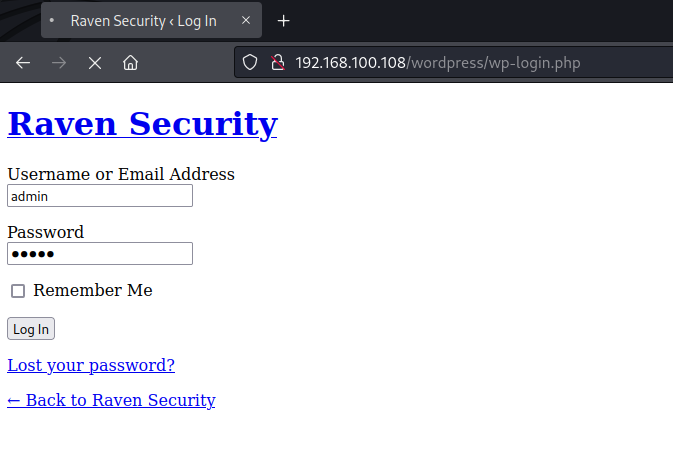The height and width of the screenshot is (457, 673).
Task: Click the Username or Email Address label
Action: click(x=121, y=174)
